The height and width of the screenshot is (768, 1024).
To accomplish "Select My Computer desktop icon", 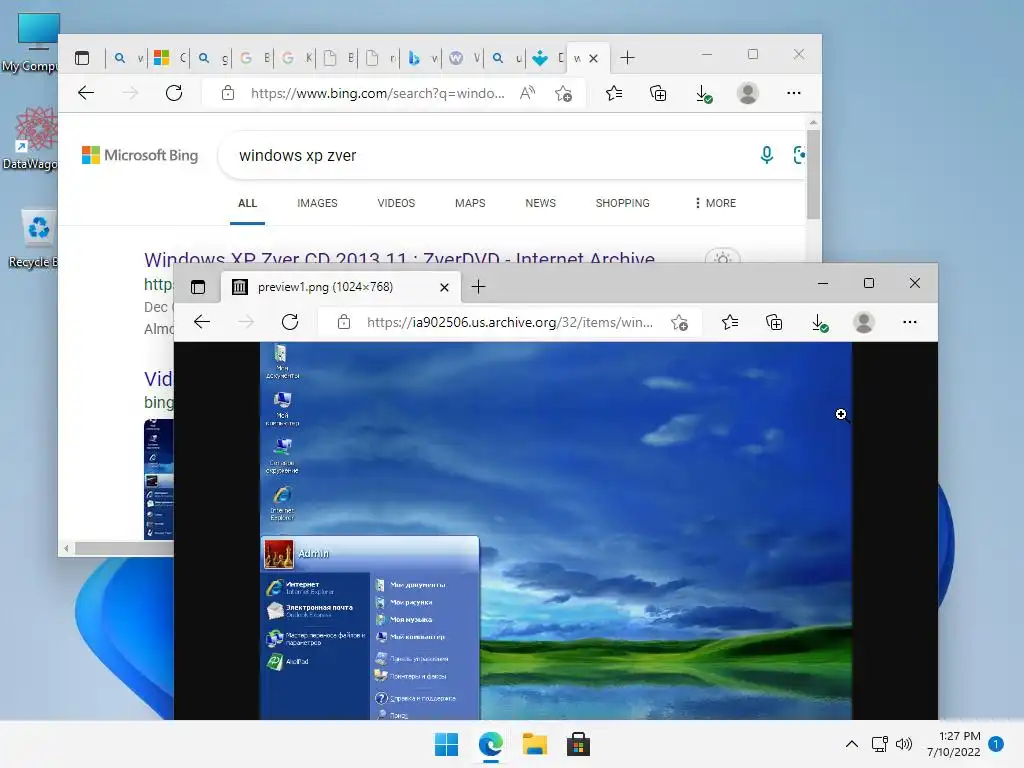I will tap(30, 42).
